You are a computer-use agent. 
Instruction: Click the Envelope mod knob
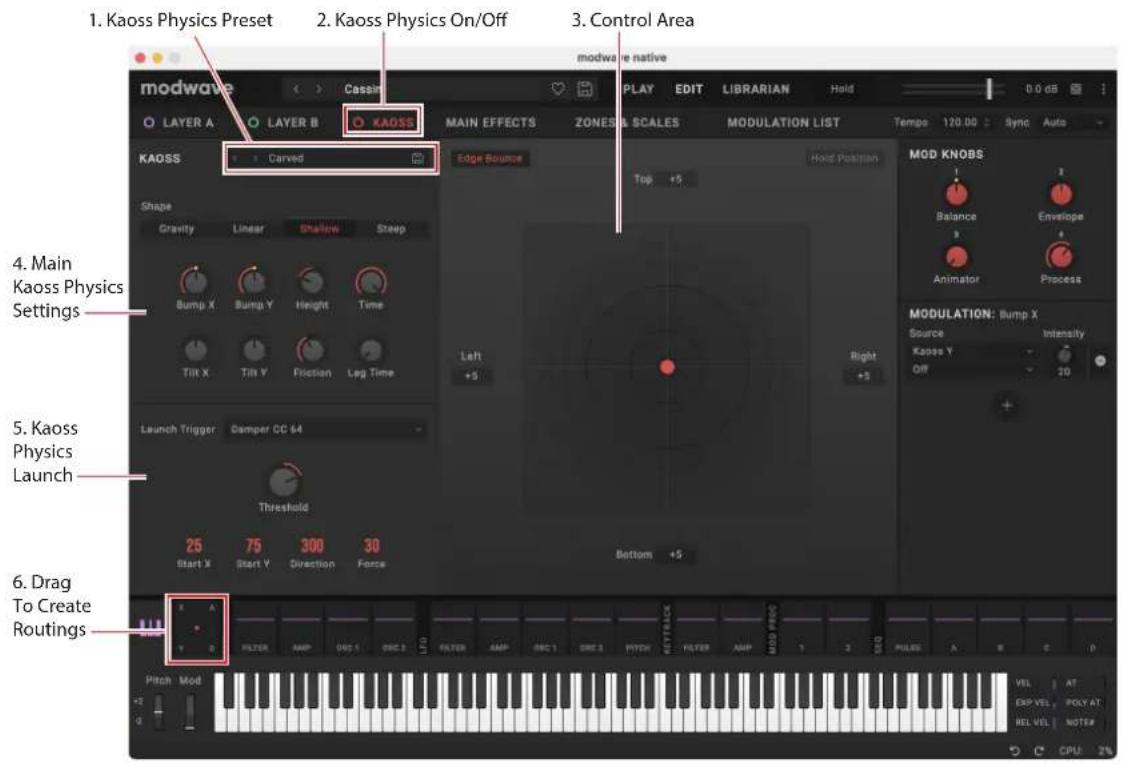coord(1061,193)
